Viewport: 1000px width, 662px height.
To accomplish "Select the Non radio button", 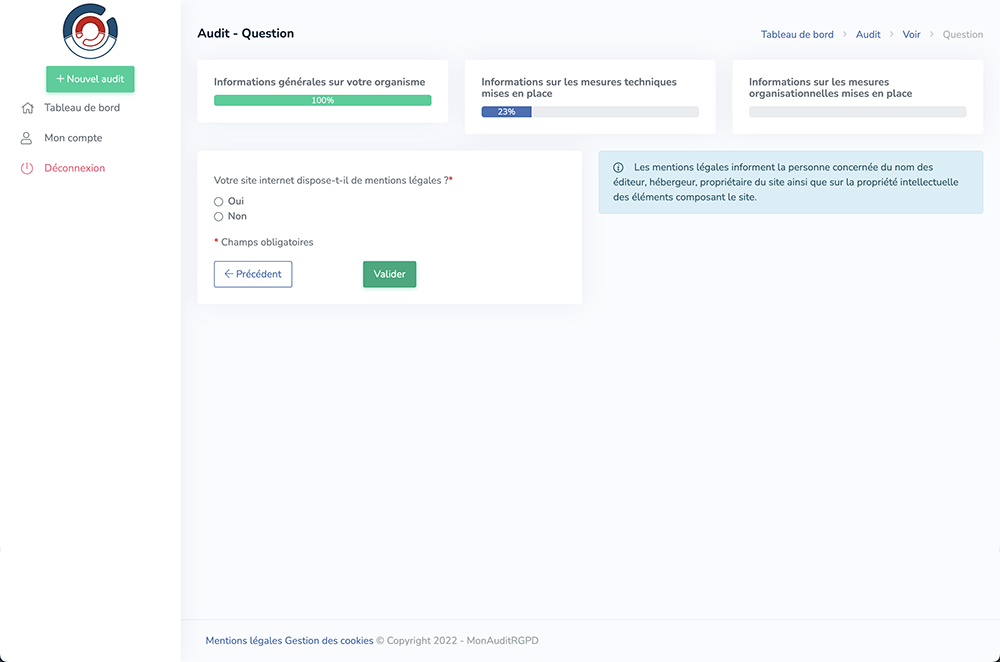I will [x=219, y=216].
